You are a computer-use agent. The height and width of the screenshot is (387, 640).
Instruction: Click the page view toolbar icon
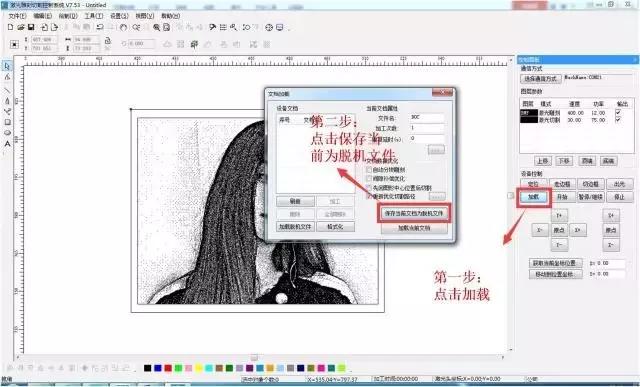pos(167,27)
